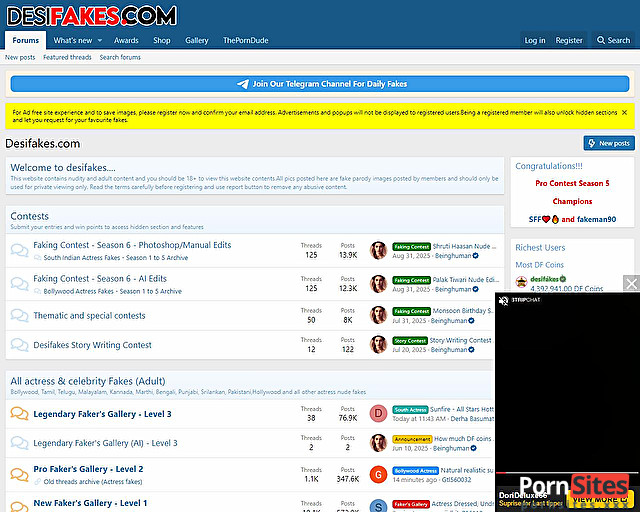Open the ThePornDude nav link
The width and height of the screenshot is (640, 512).
[246, 40]
